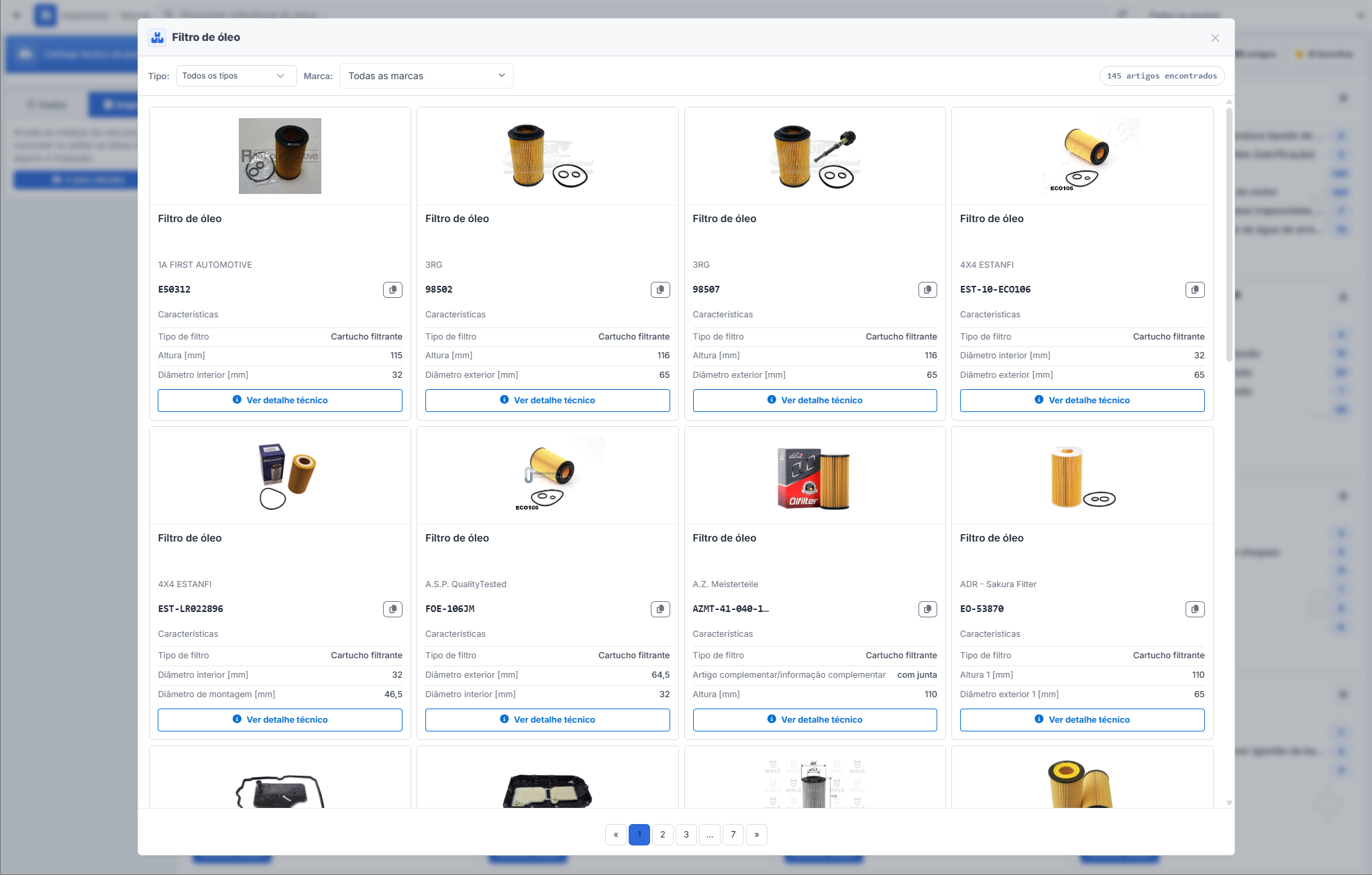1372x875 pixels.
Task: Copy part number EST-10-ECO106
Action: coord(1195,290)
